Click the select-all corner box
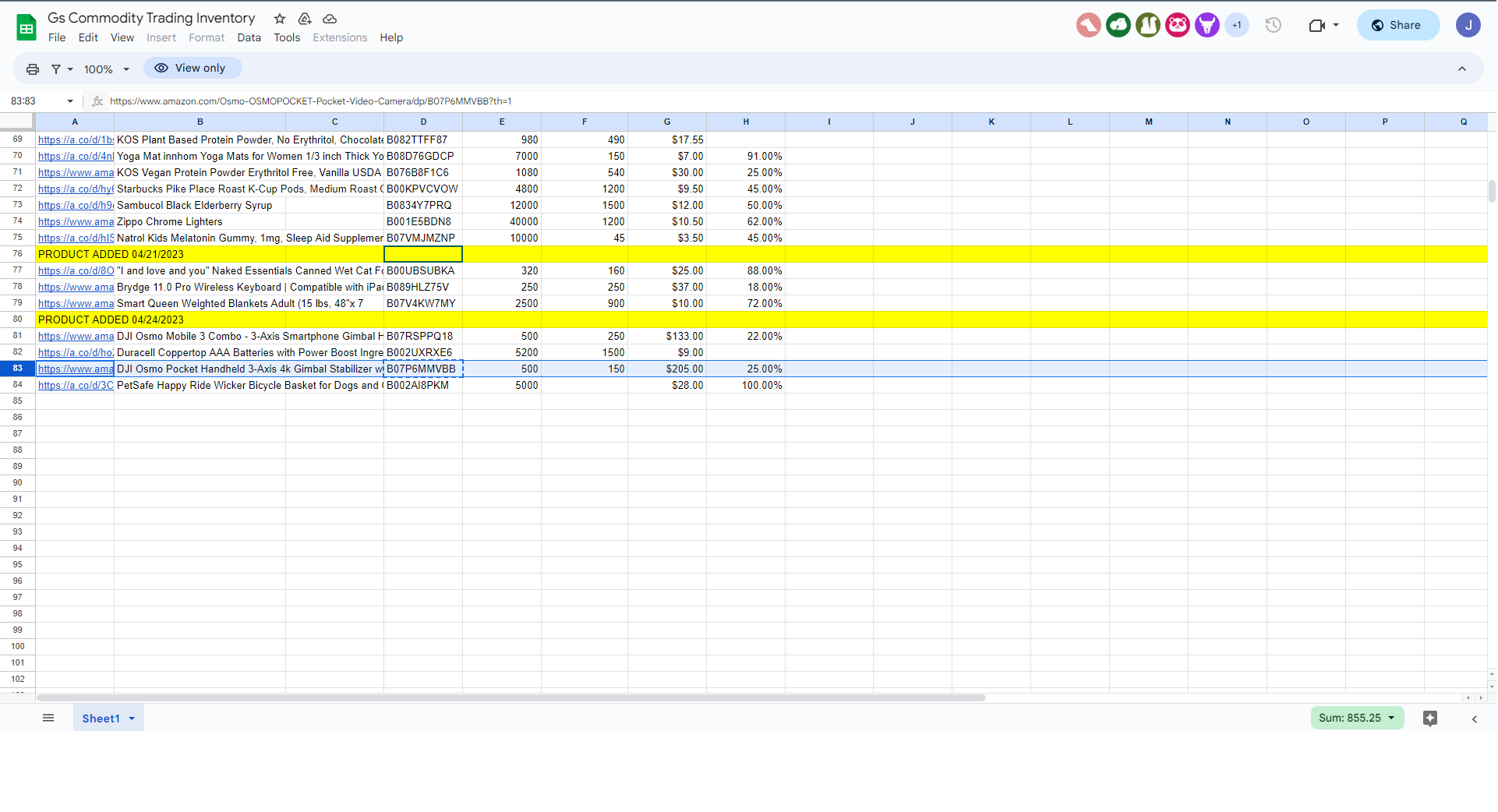 coord(17,122)
